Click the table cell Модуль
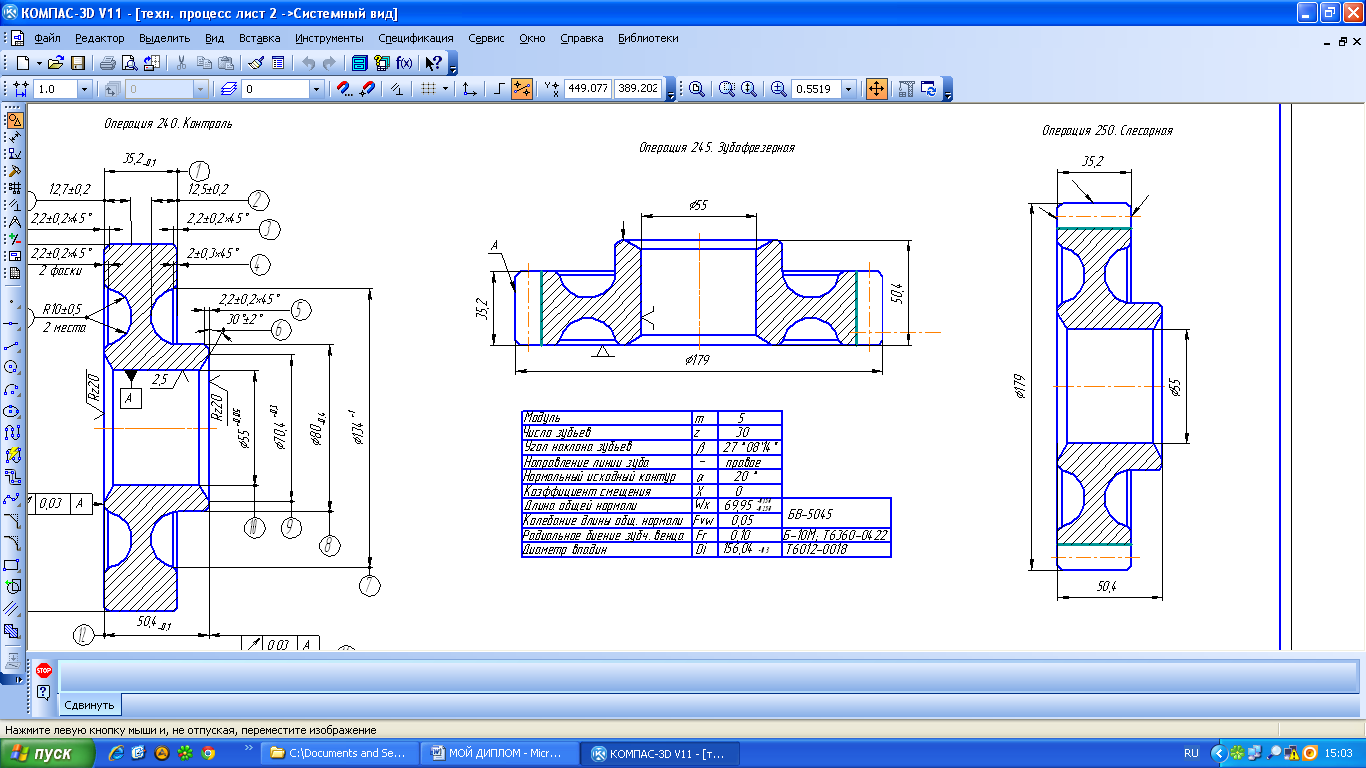The width and height of the screenshot is (1366, 768). click(607, 417)
